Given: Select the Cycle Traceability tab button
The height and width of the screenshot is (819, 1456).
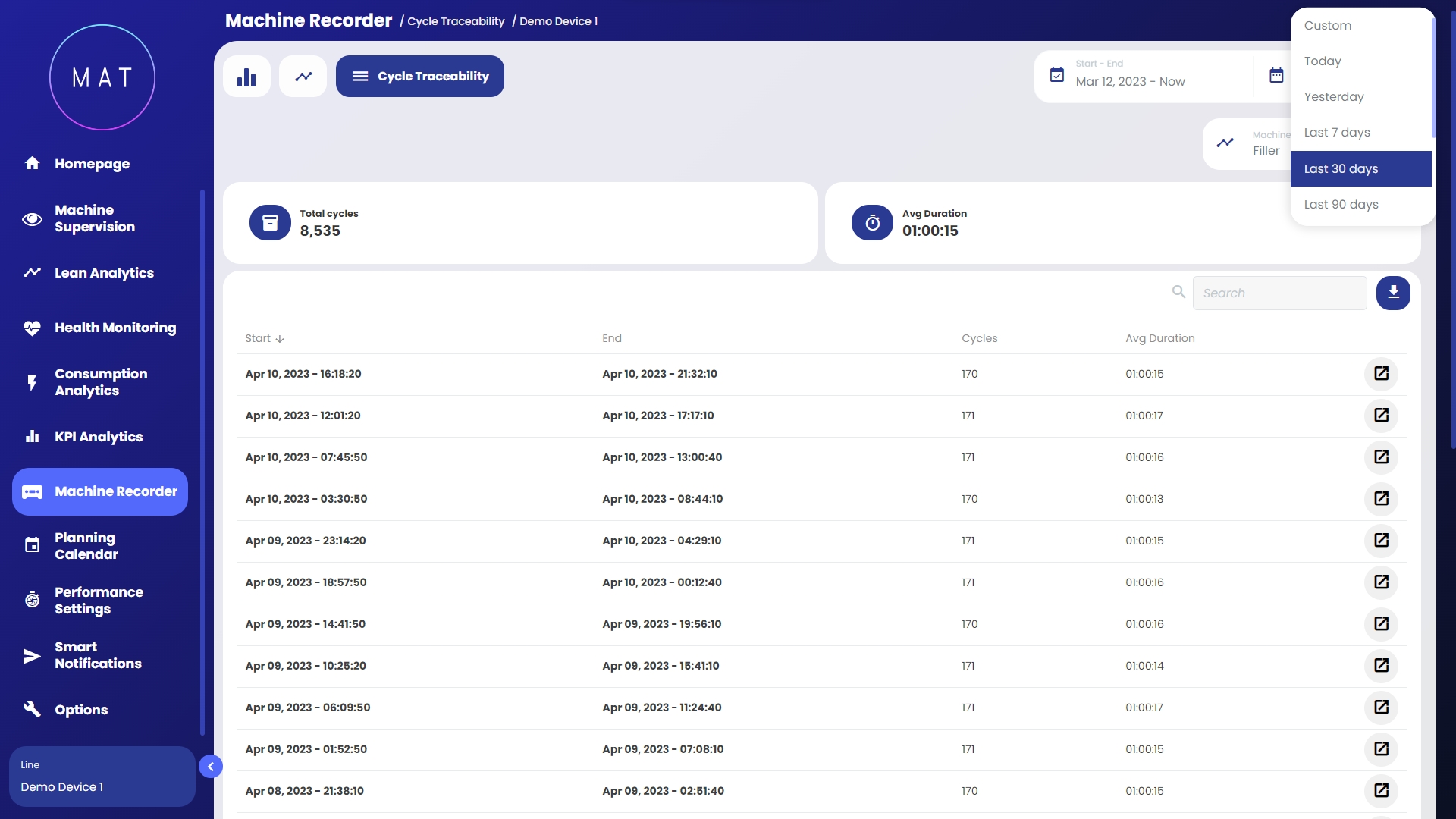Looking at the screenshot, I should point(420,77).
